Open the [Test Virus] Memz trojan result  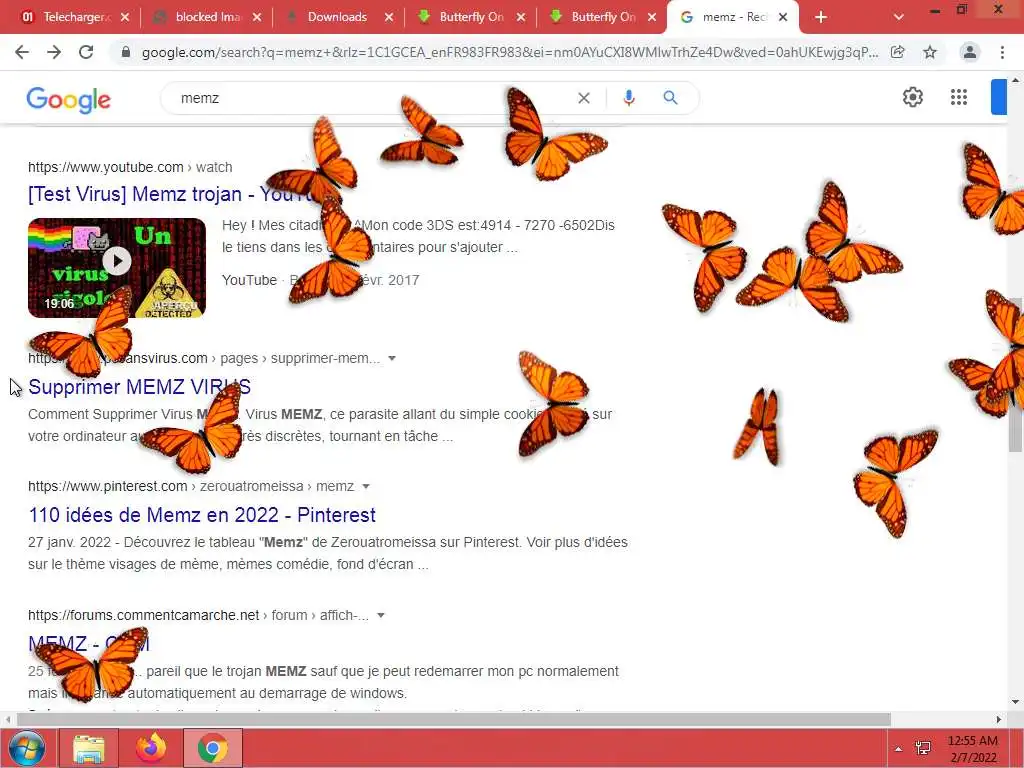[x=171, y=194]
